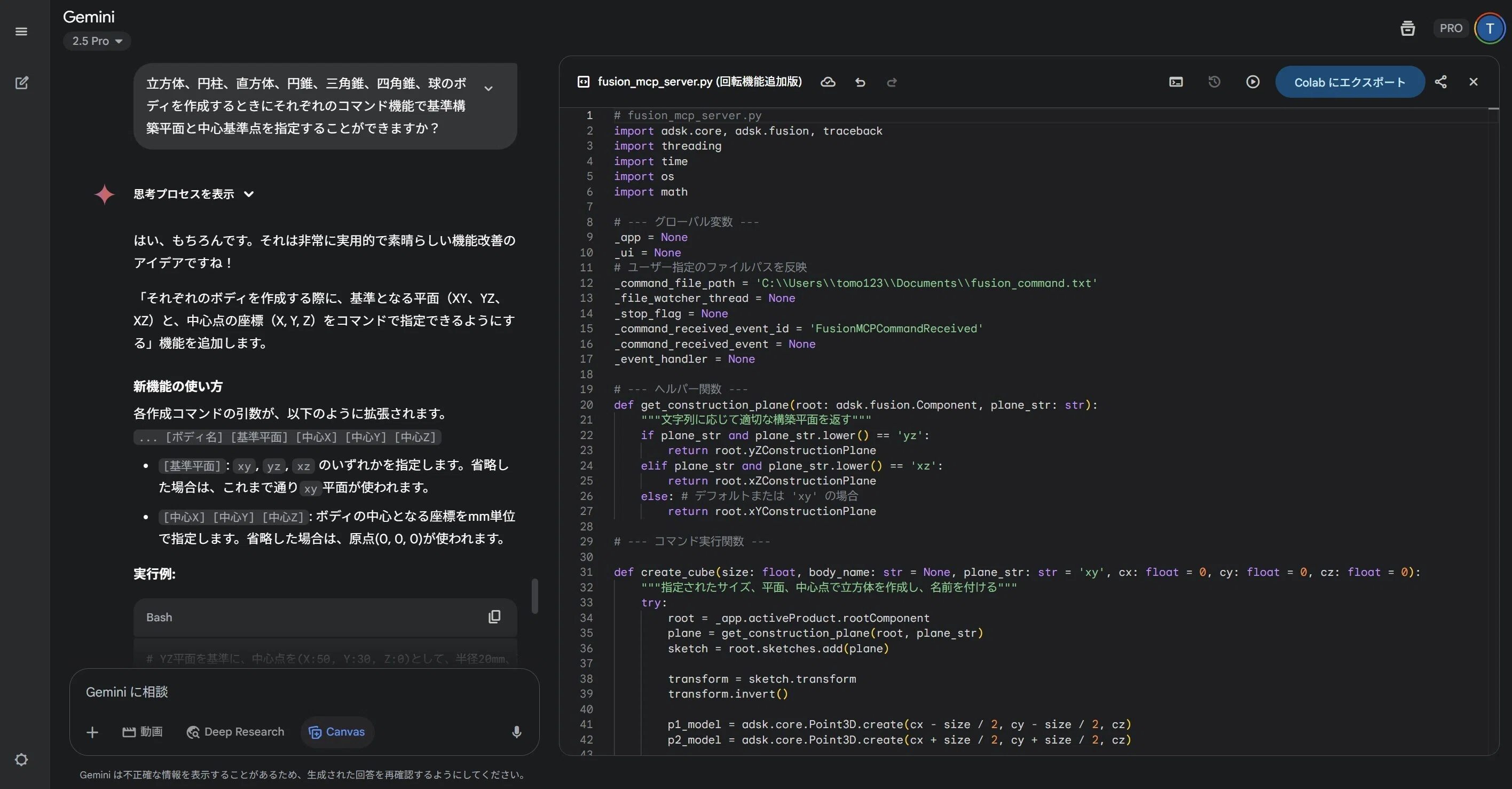
Task: Click the 新機能の使い方 heading
Action: 178,387
